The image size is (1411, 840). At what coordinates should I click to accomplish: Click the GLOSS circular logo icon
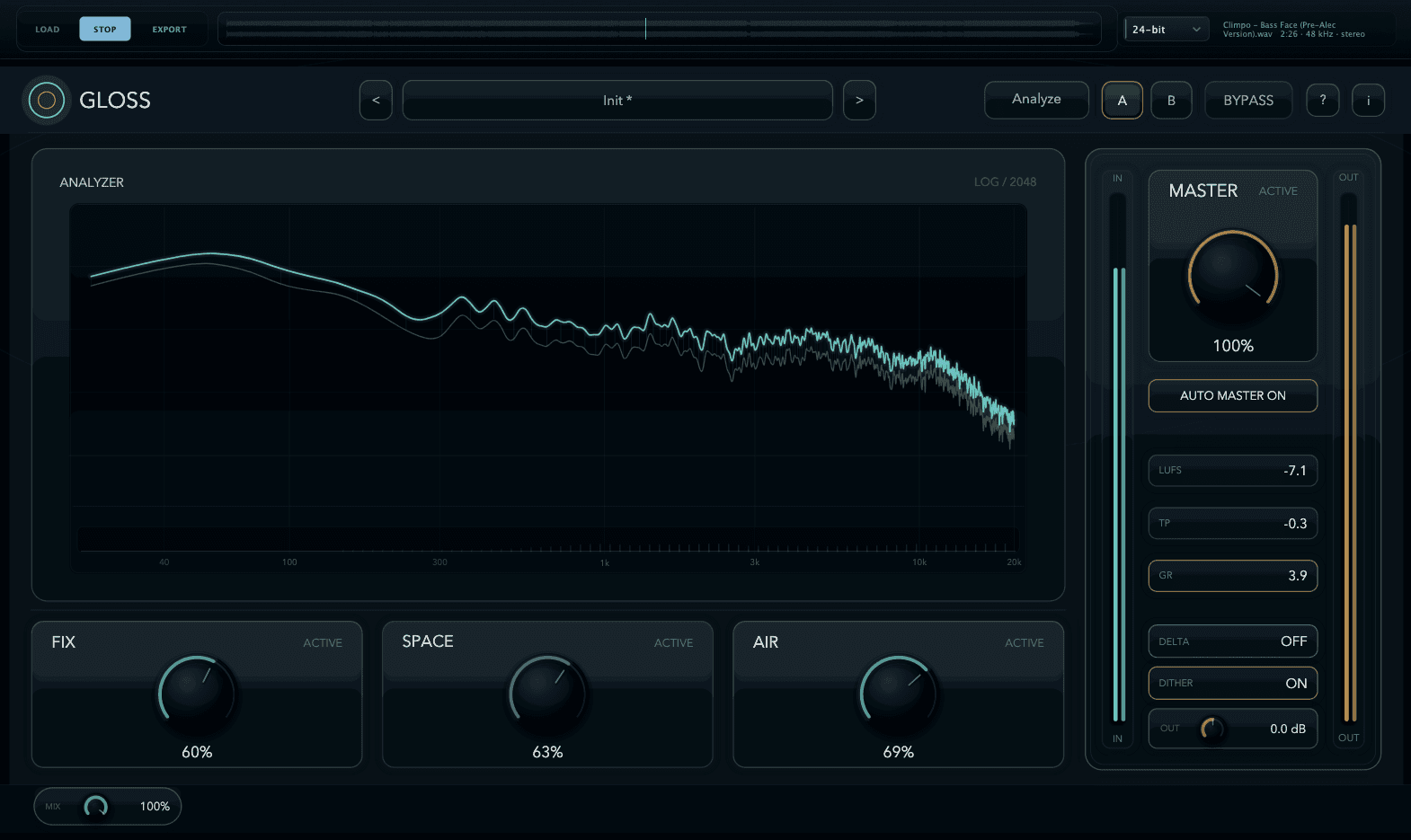(47, 101)
